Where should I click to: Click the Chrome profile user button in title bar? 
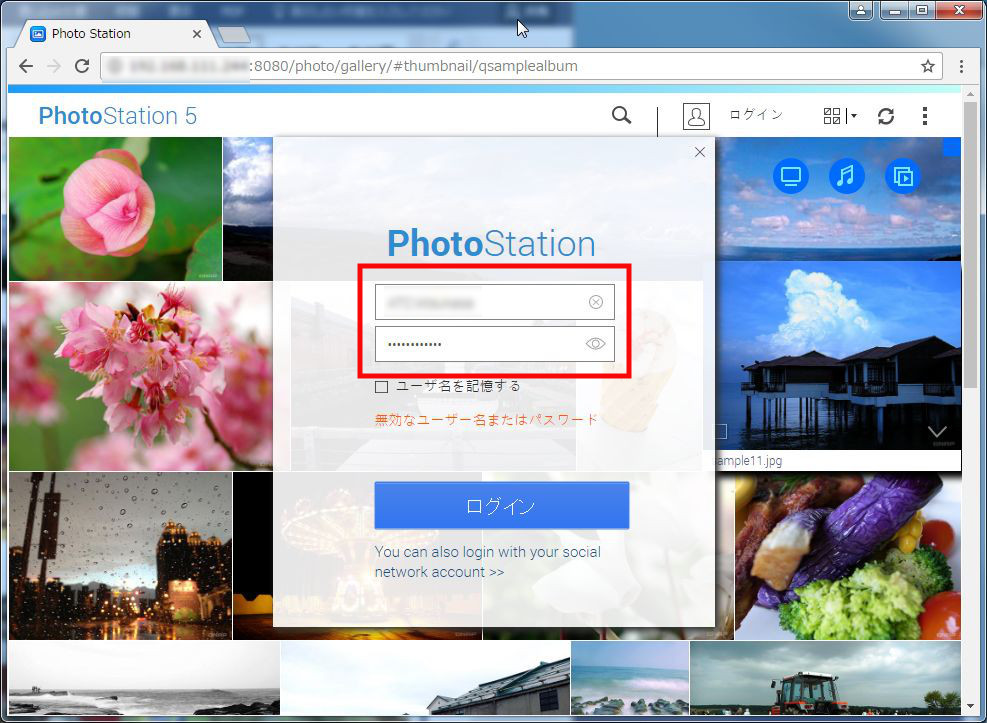(x=860, y=11)
